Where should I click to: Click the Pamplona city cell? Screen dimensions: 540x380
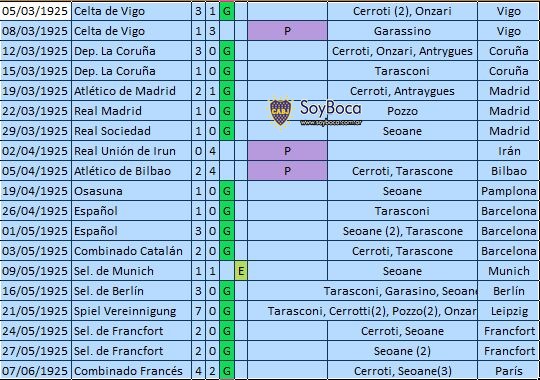click(508, 191)
